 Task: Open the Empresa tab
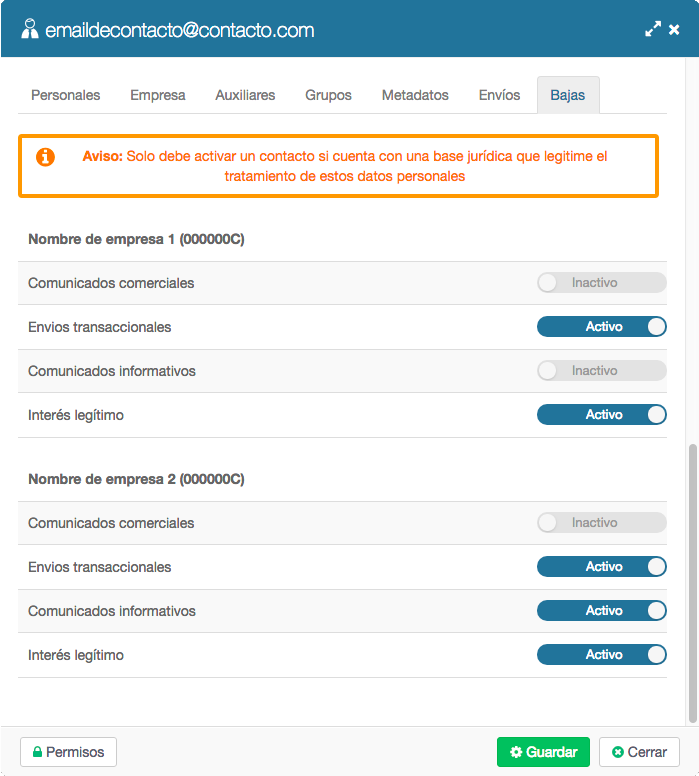tap(157, 95)
